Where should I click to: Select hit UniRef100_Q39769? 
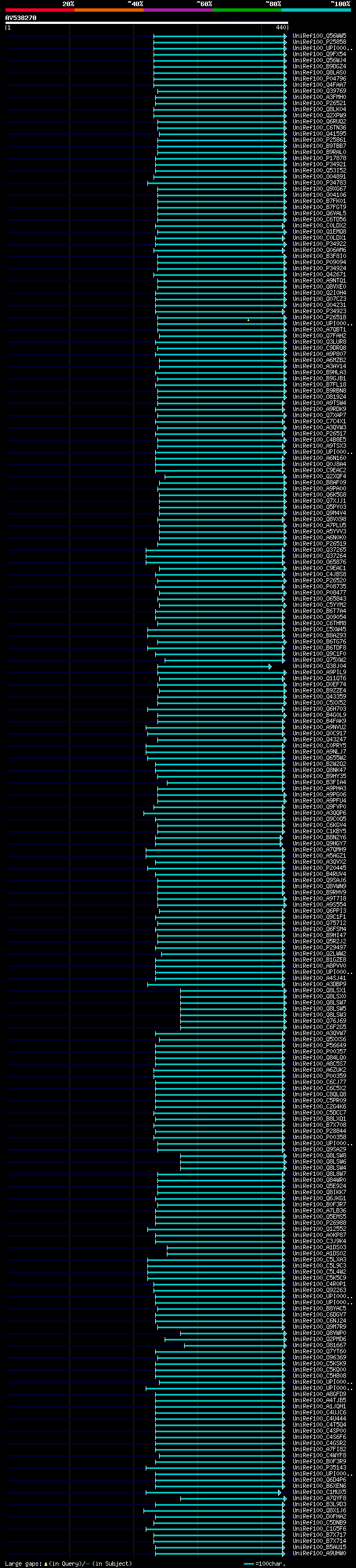coord(319,91)
